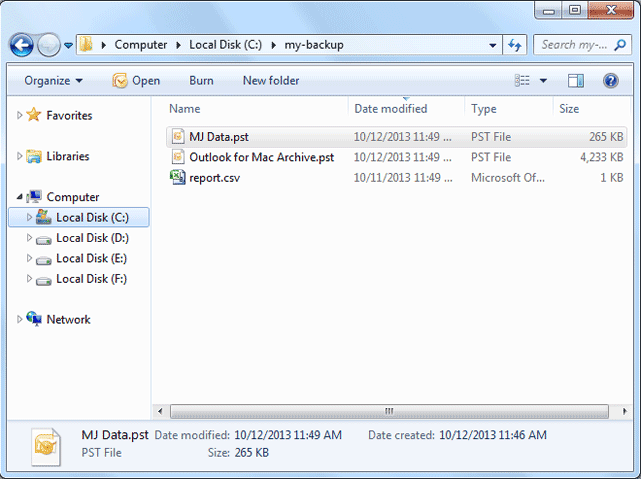Viewport: 642px width, 479px height.
Task: Open the recent pages dropdown arrow
Action: click(68, 45)
